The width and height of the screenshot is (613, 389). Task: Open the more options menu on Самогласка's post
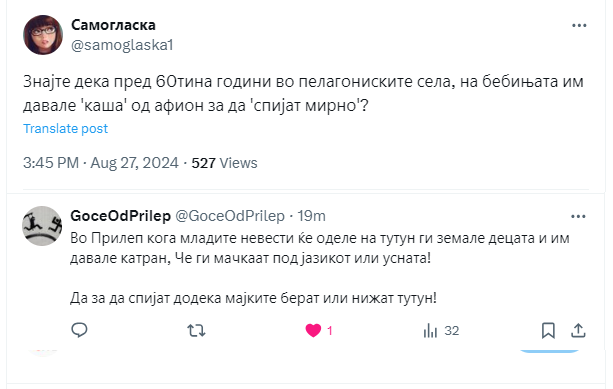coord(579,25)
